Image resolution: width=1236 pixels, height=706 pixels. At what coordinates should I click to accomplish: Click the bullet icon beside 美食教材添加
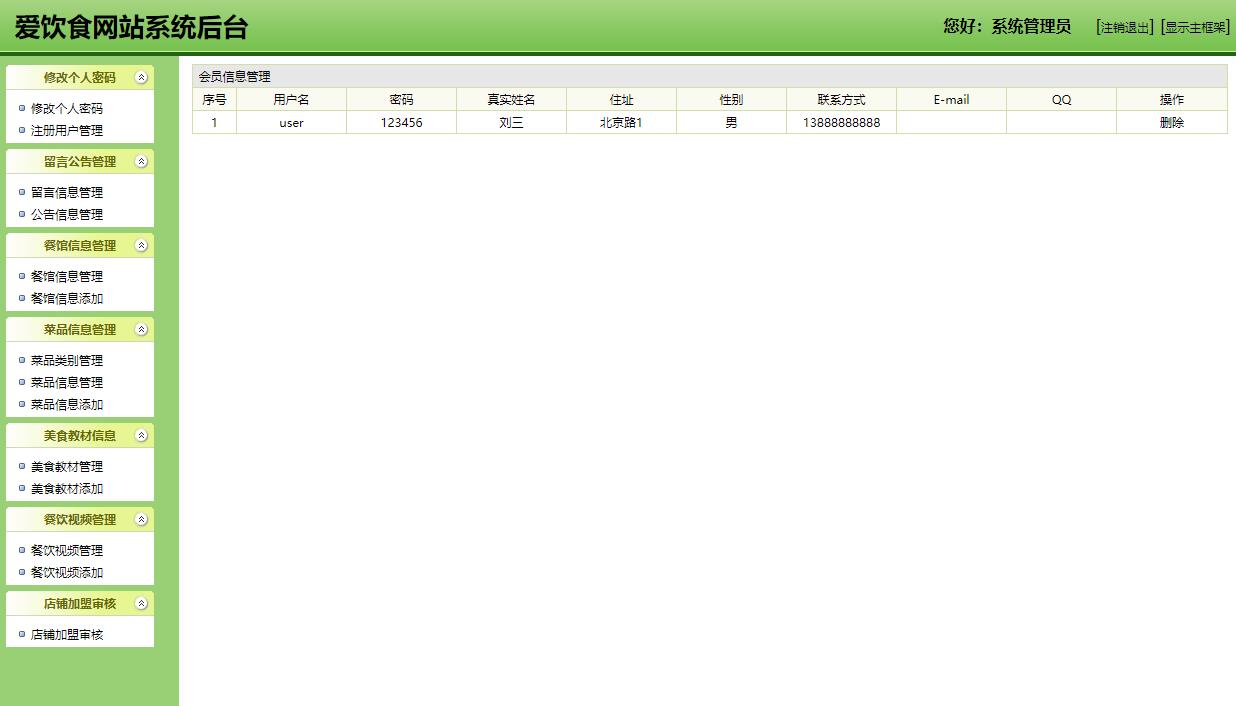tap(22, 488)
